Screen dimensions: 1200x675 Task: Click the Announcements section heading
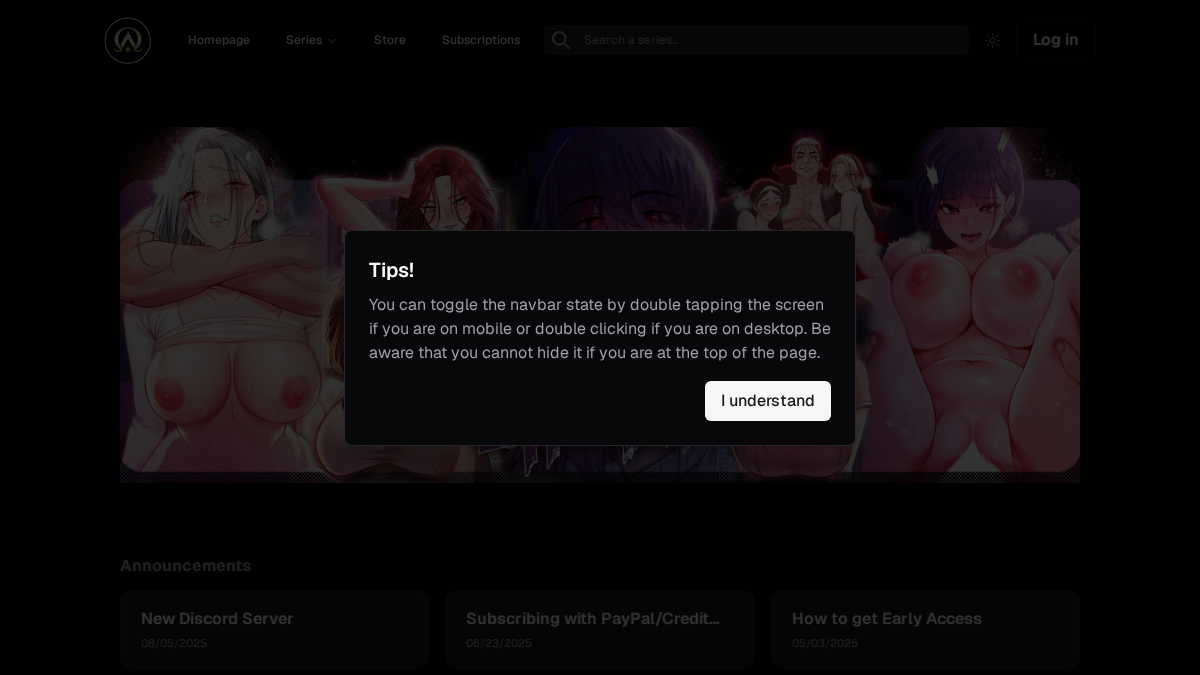tap(185, 566)
